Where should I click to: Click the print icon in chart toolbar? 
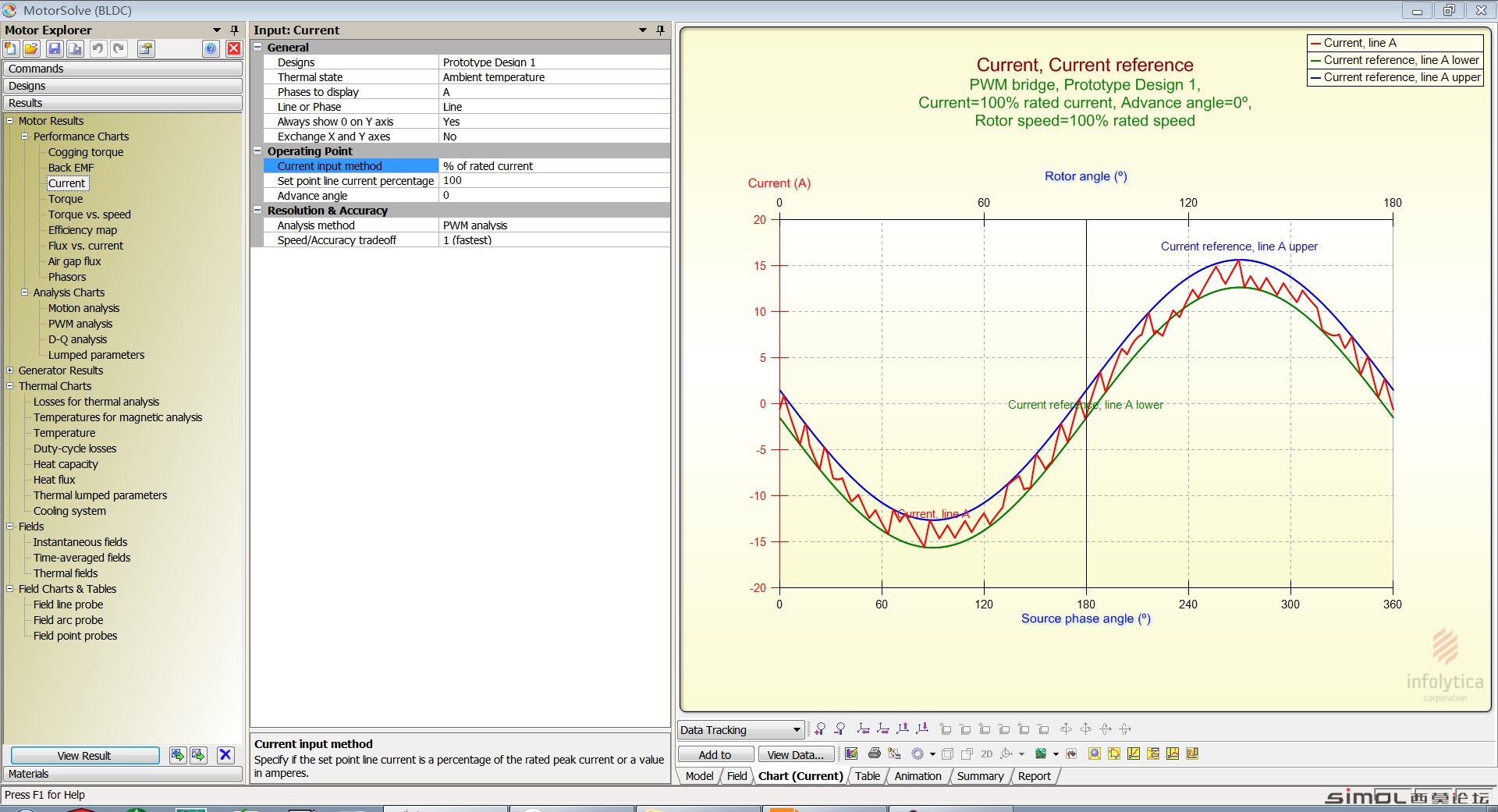875,753
